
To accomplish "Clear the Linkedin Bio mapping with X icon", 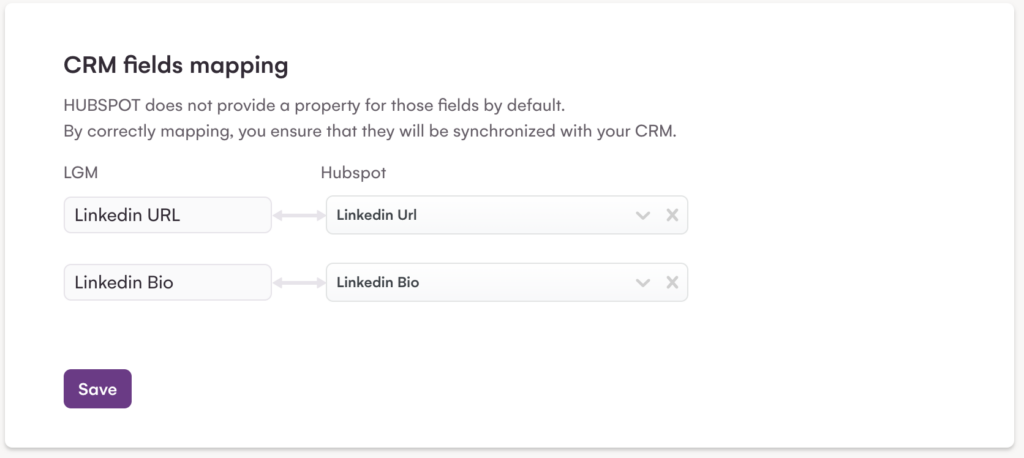I will (672, 282).
